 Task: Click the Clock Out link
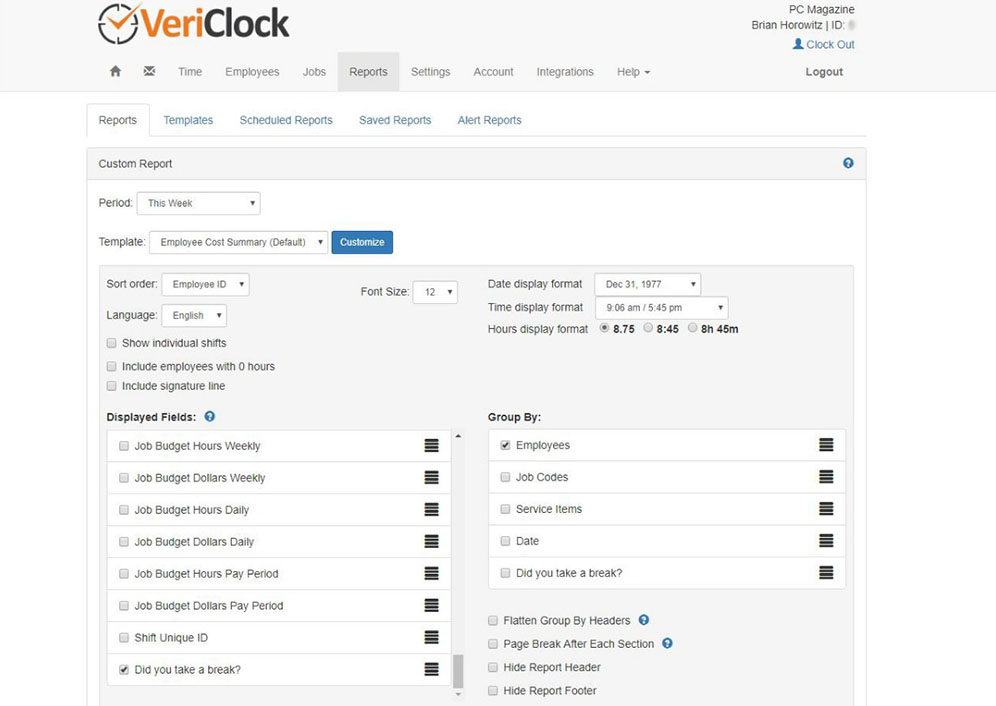[x=830, y=44]
